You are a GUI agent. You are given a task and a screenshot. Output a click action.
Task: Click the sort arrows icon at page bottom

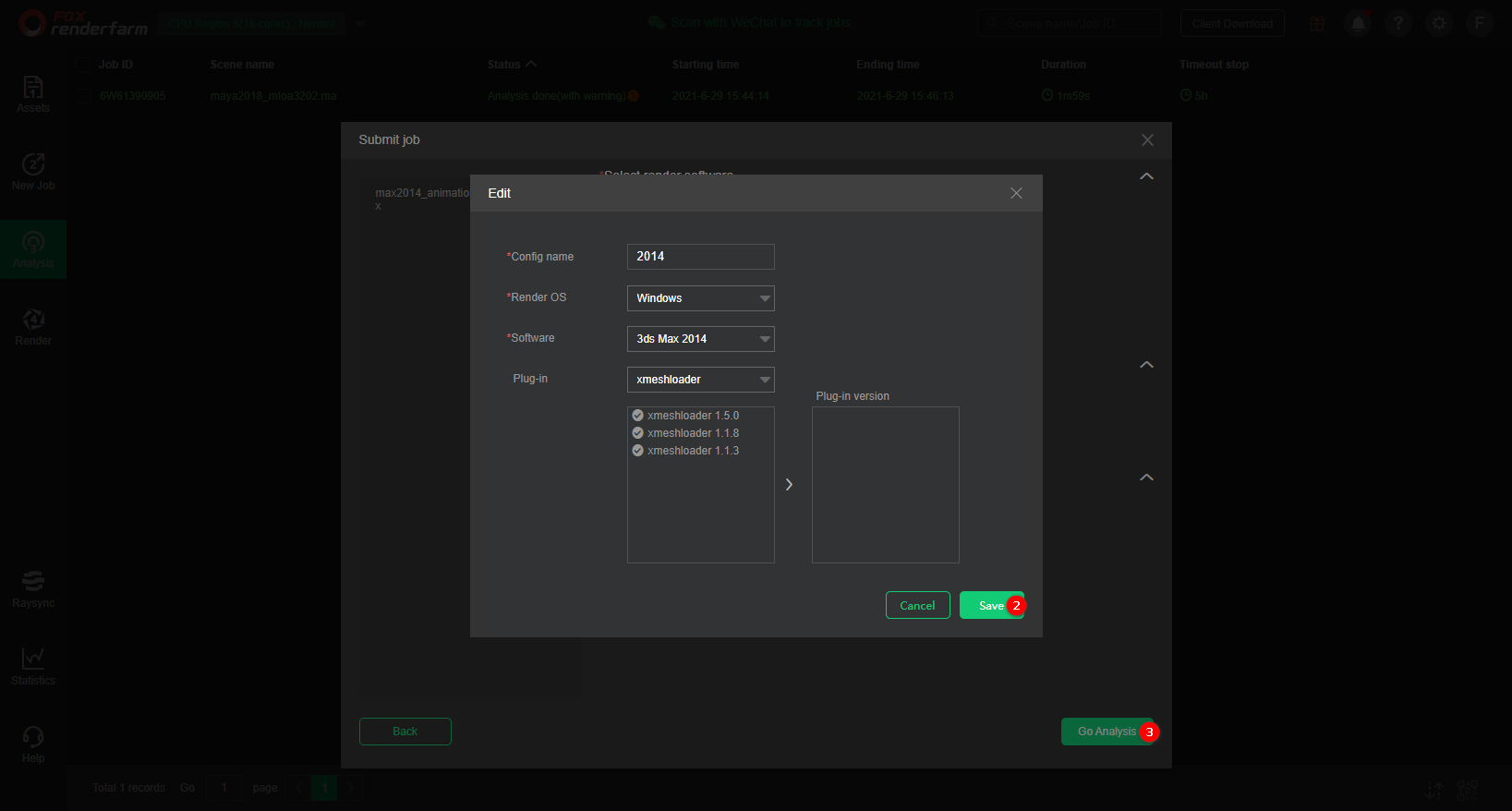[x=1433, y=790]
